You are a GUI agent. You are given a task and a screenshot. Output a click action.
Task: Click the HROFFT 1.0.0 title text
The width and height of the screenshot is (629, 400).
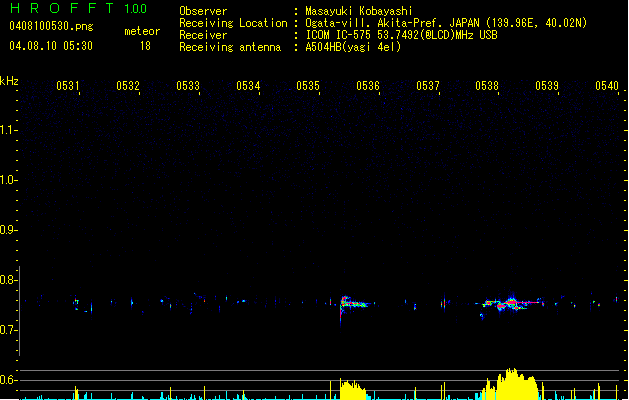tap(78, 8)
